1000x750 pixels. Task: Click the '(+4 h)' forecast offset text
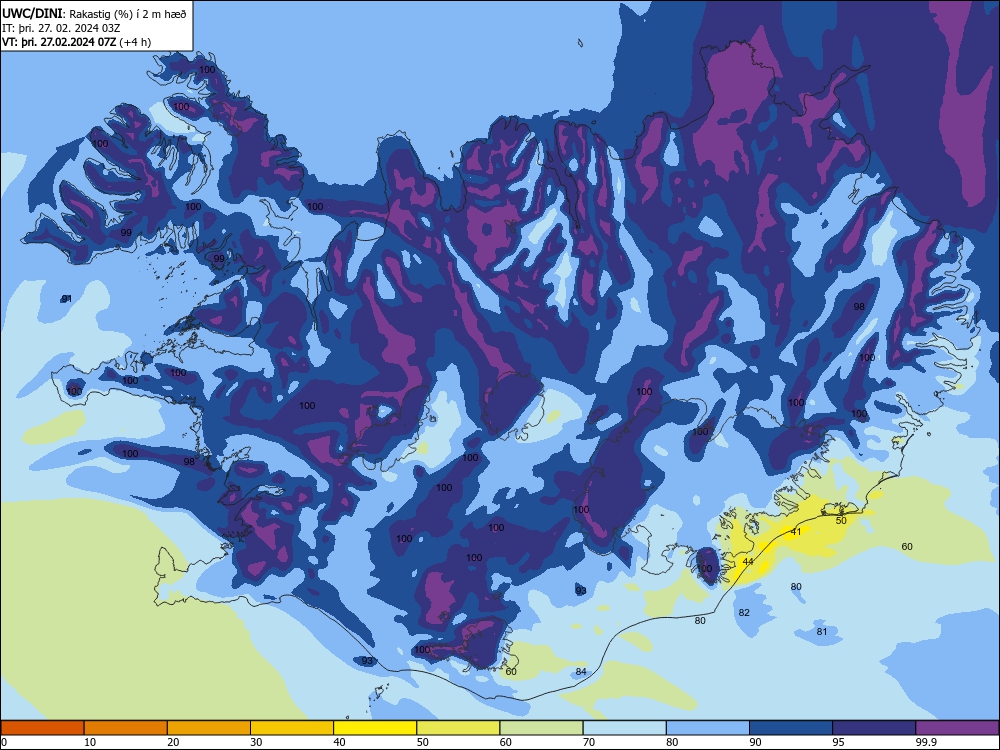135,42
